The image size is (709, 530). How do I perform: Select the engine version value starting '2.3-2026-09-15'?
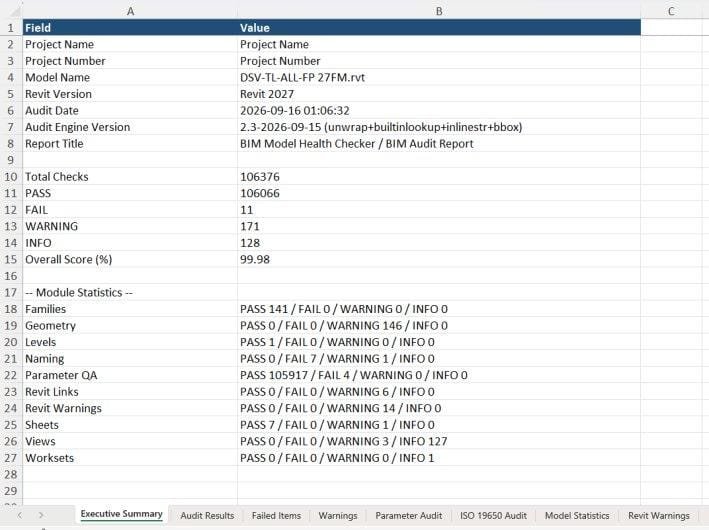(439, 127)
